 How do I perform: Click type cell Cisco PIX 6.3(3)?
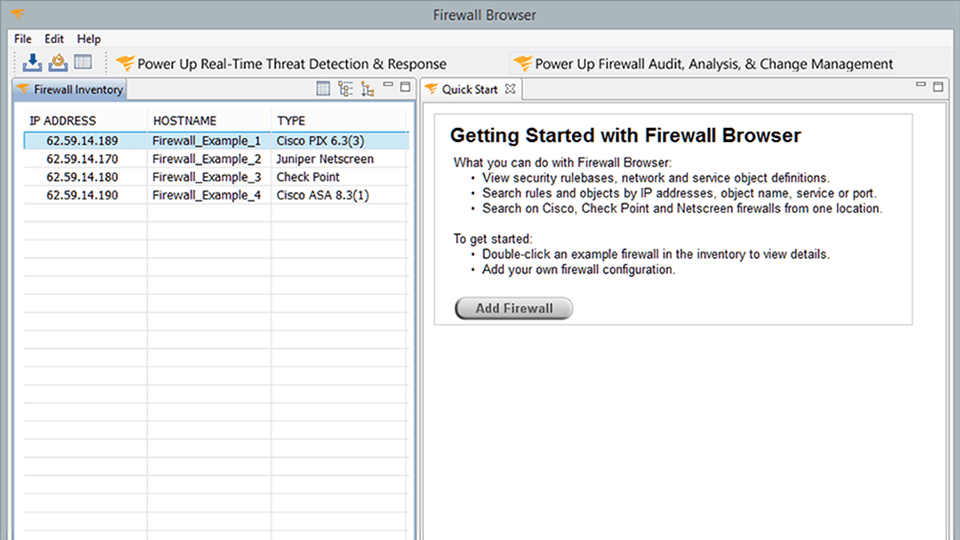point(320,141)
